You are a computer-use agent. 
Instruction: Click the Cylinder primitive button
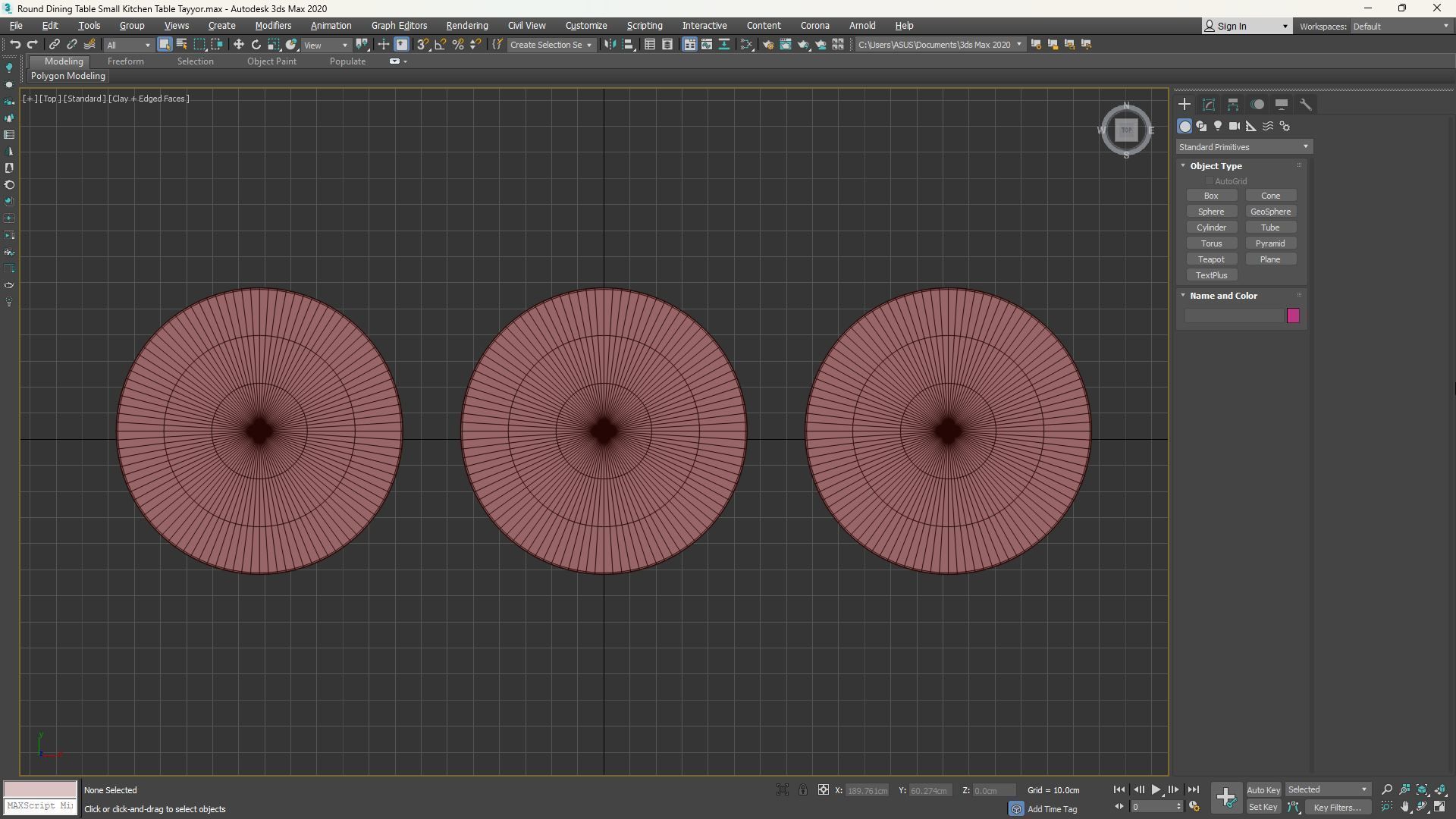1211,227
